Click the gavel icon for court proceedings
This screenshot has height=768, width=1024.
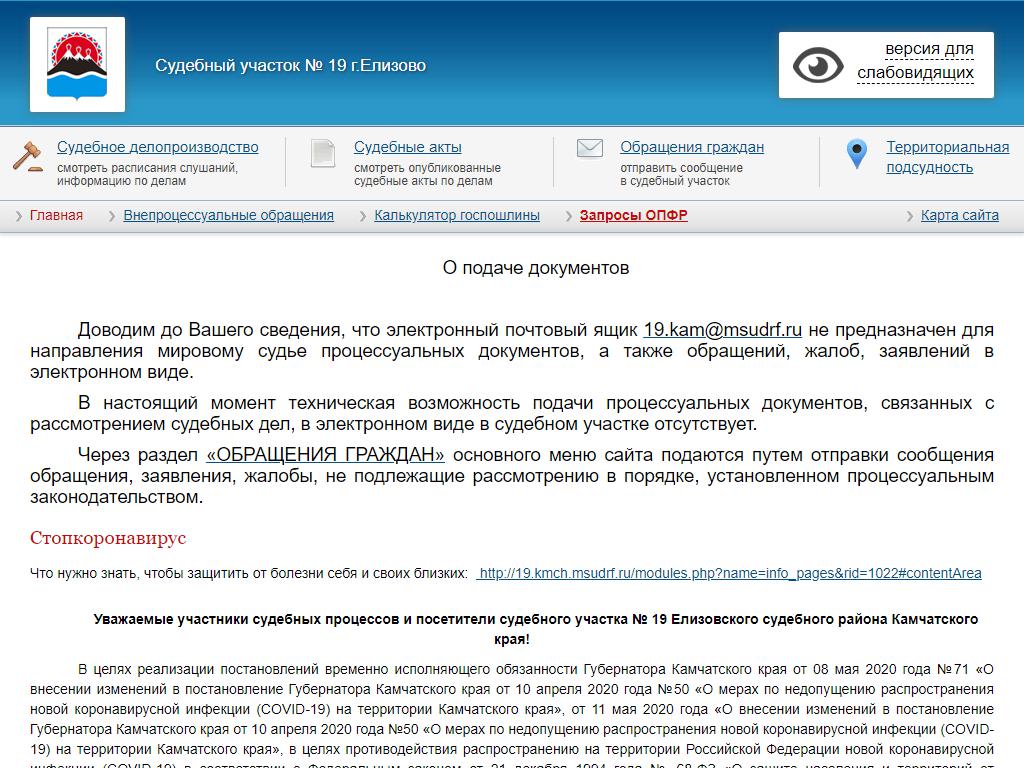(27, 156)
